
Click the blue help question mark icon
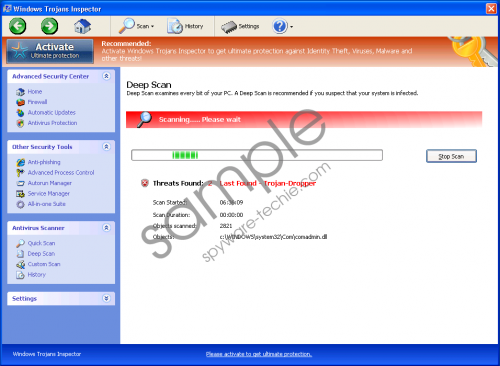(280, 26)
